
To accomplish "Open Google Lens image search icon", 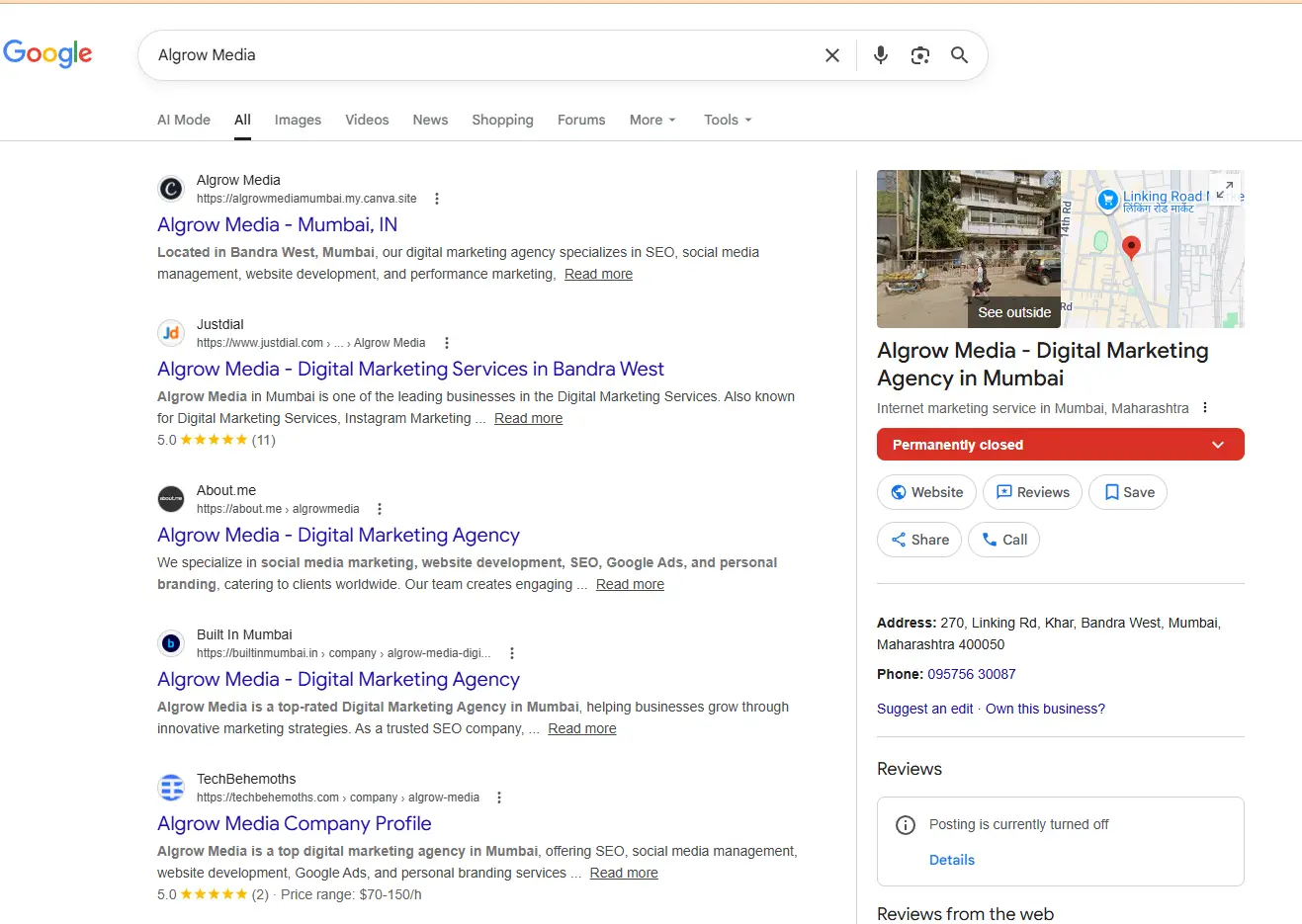I will [920, 55].
